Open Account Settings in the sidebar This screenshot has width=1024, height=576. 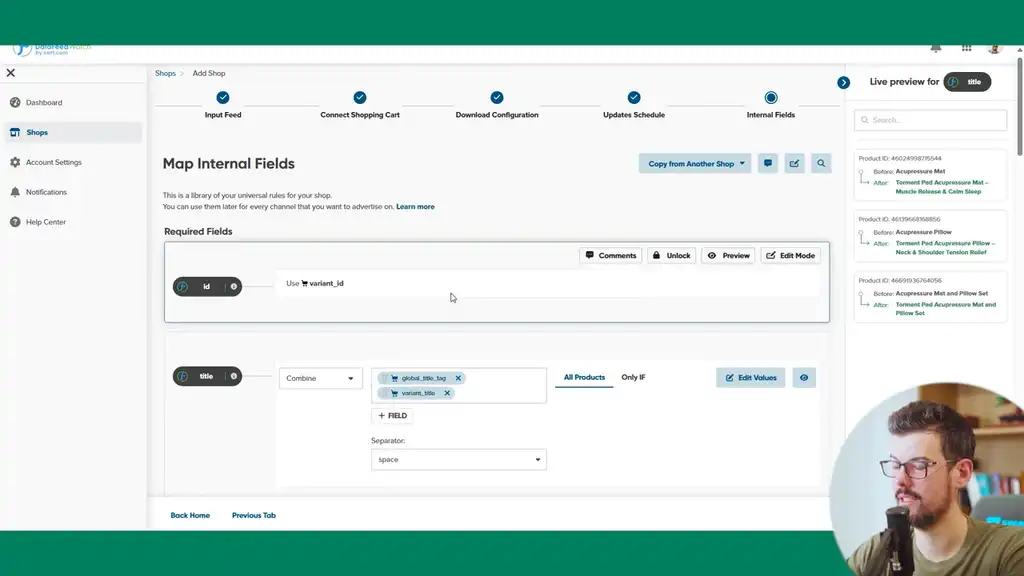pos(53,162)
